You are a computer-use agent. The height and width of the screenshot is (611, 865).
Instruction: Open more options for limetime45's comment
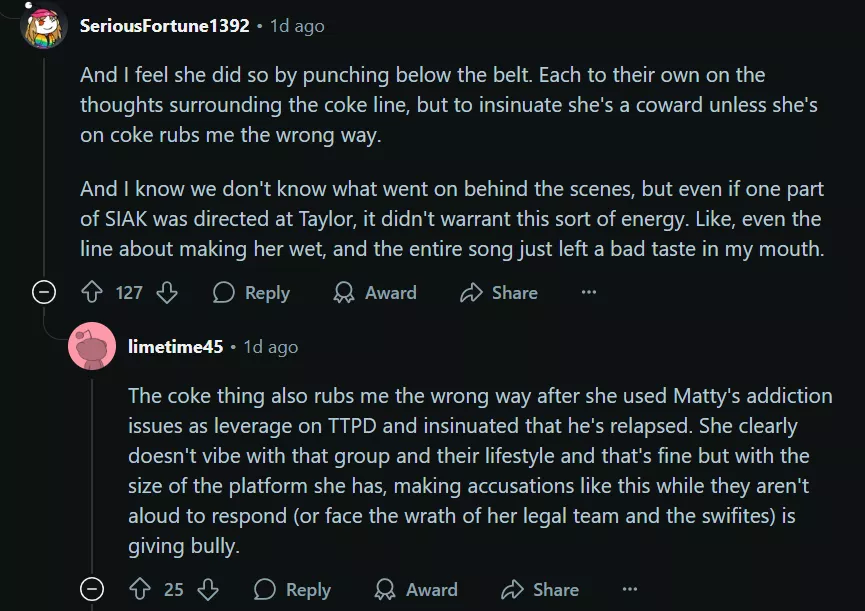point(630,590)
